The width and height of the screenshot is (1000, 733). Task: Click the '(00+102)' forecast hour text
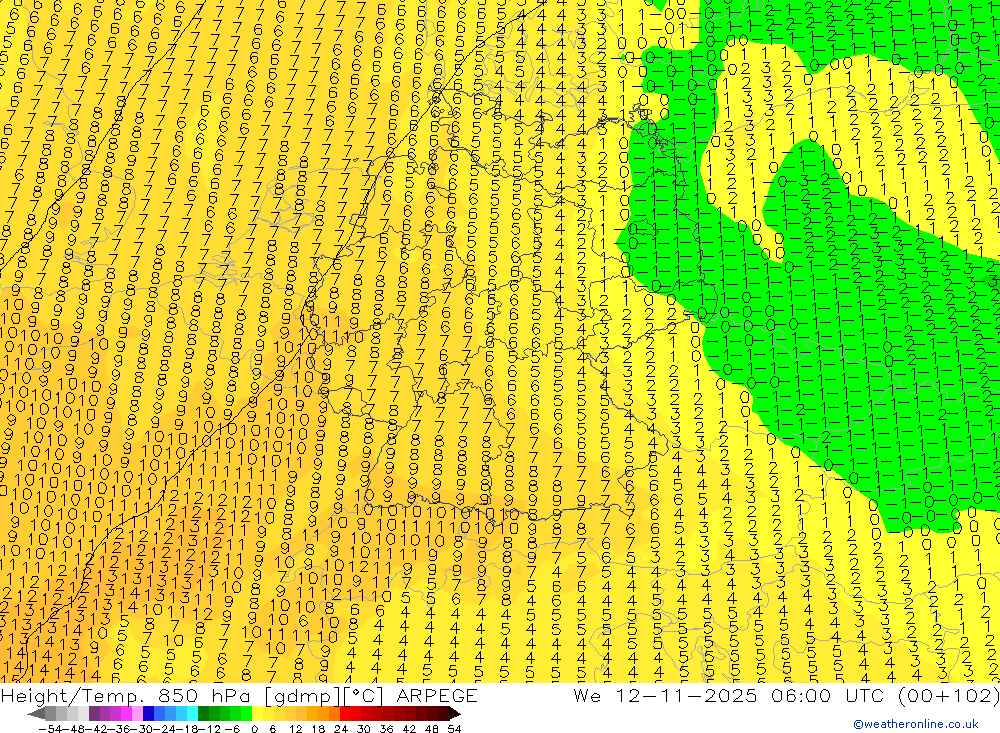(x=949, y=696)
